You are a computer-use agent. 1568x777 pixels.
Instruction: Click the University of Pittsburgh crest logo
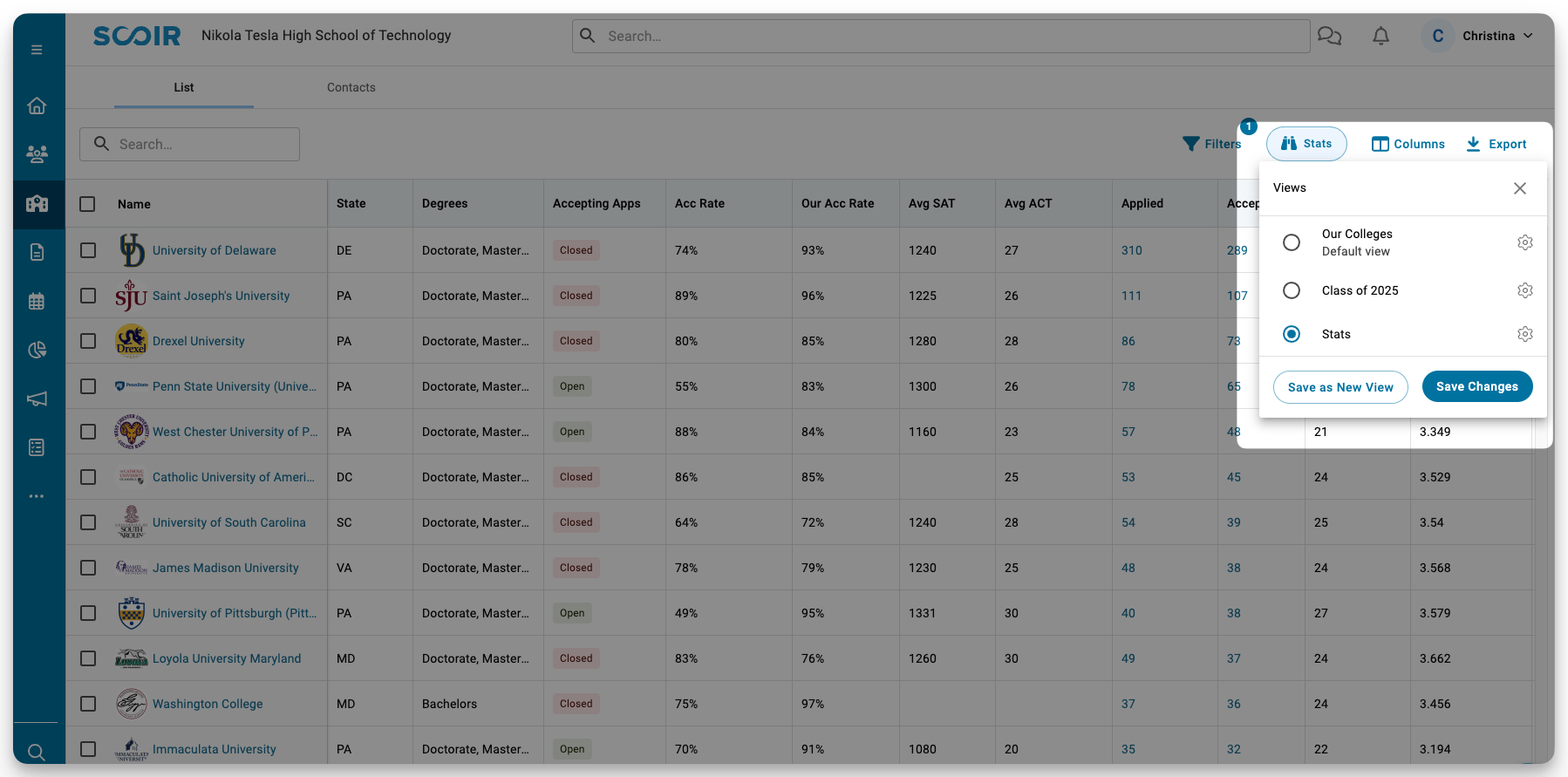click(x=132, y=613)
